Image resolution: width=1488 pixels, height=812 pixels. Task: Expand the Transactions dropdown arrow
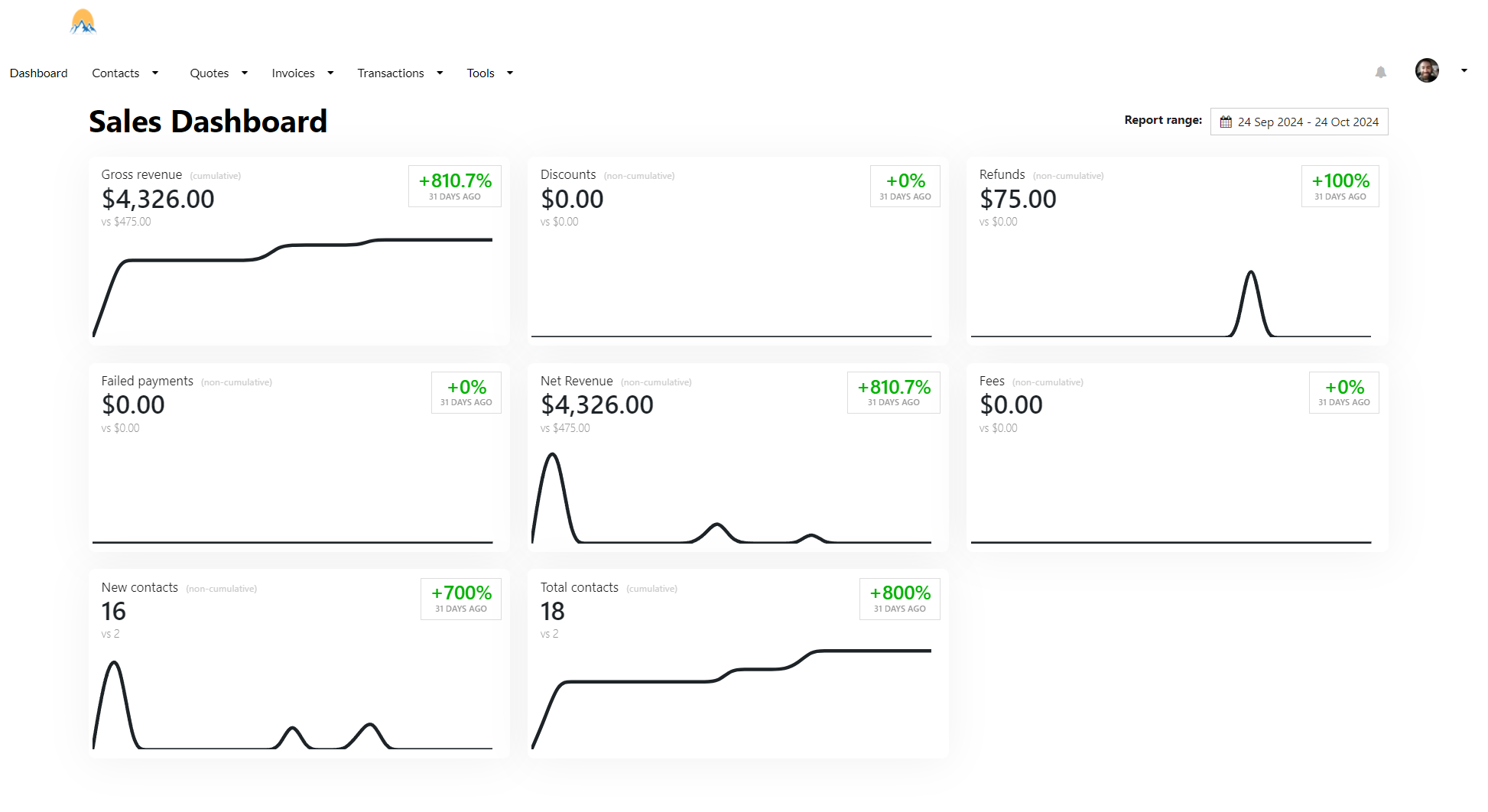[440, 73]
